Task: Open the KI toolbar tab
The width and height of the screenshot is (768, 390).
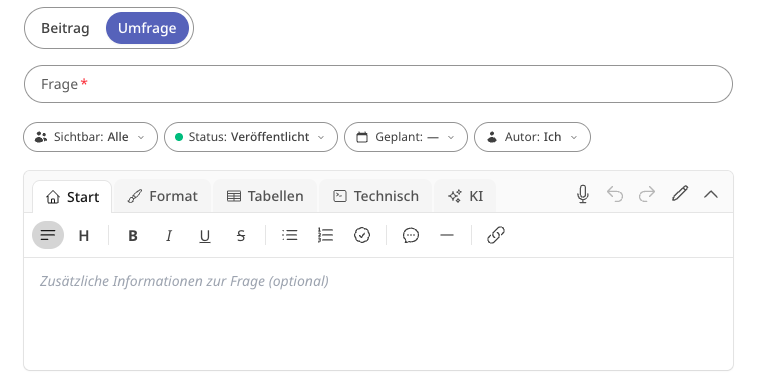Action: 465,196
